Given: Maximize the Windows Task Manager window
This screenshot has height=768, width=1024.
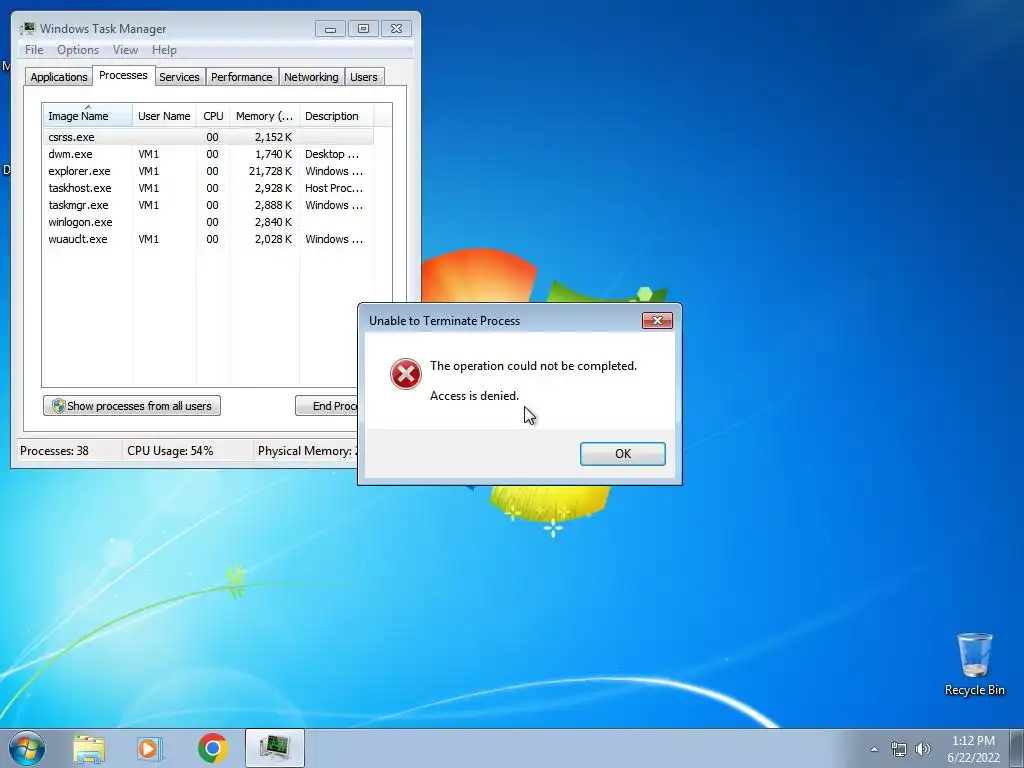Looking at the screenshot, I should [363, 29].
